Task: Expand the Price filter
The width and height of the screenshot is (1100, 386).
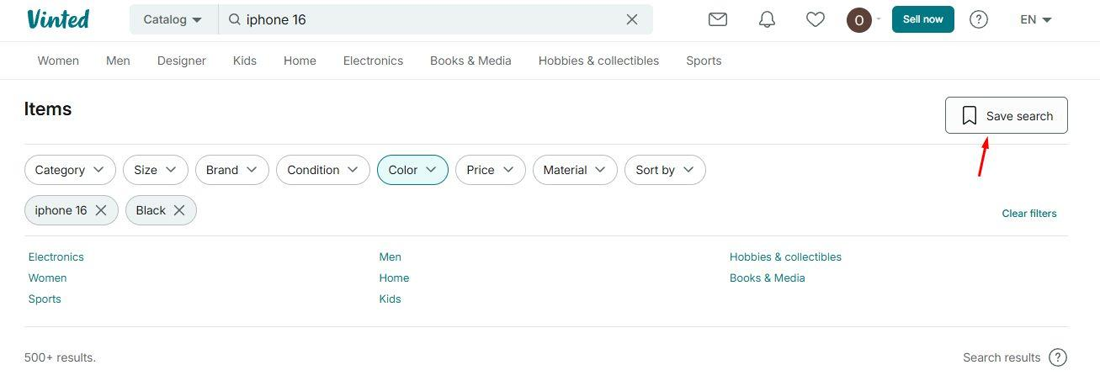Action: (x=490, y=170)
